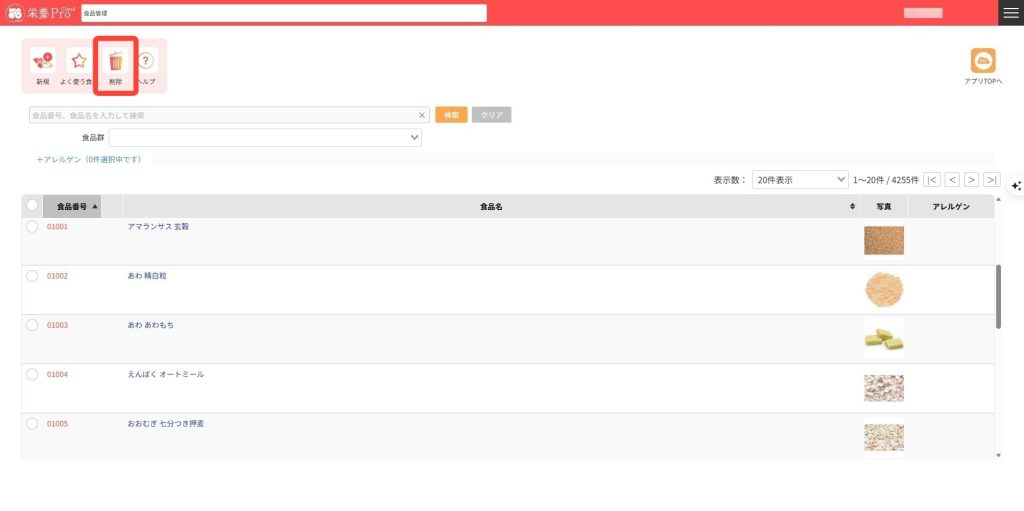Sort by the 食品名 column header

coord(490,206)
